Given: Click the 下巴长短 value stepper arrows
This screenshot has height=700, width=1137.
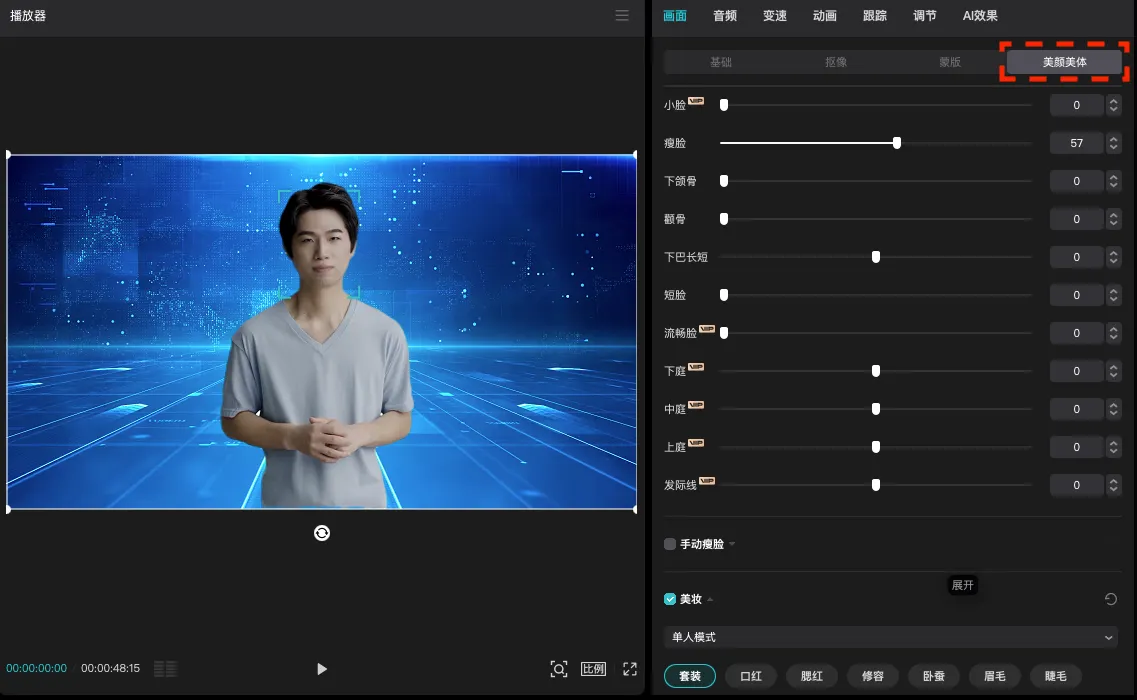Looking at the screenshot, I should pos(1113,257).
